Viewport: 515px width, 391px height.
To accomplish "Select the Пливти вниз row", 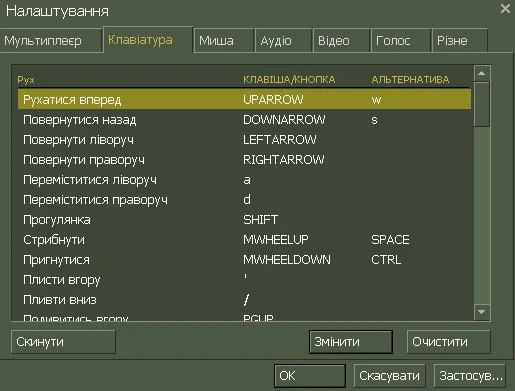I will point(244,300).
